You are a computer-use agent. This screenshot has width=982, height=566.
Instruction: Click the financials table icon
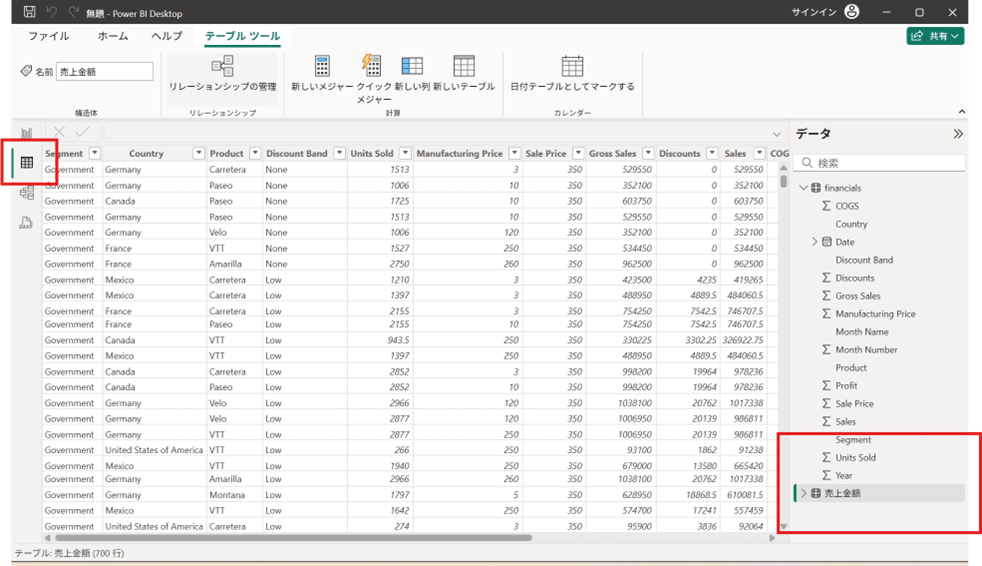pos(816,188)
